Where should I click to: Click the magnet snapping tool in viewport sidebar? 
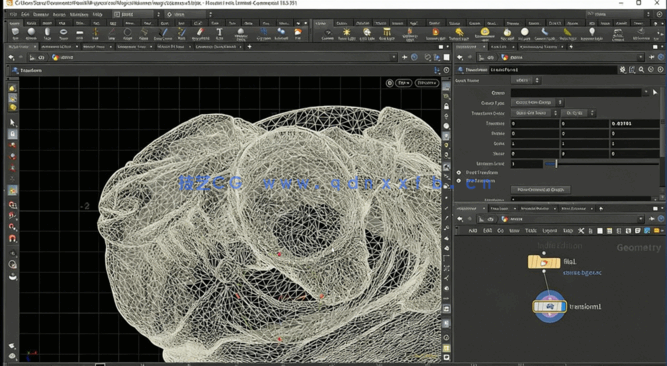coord(13,238)
